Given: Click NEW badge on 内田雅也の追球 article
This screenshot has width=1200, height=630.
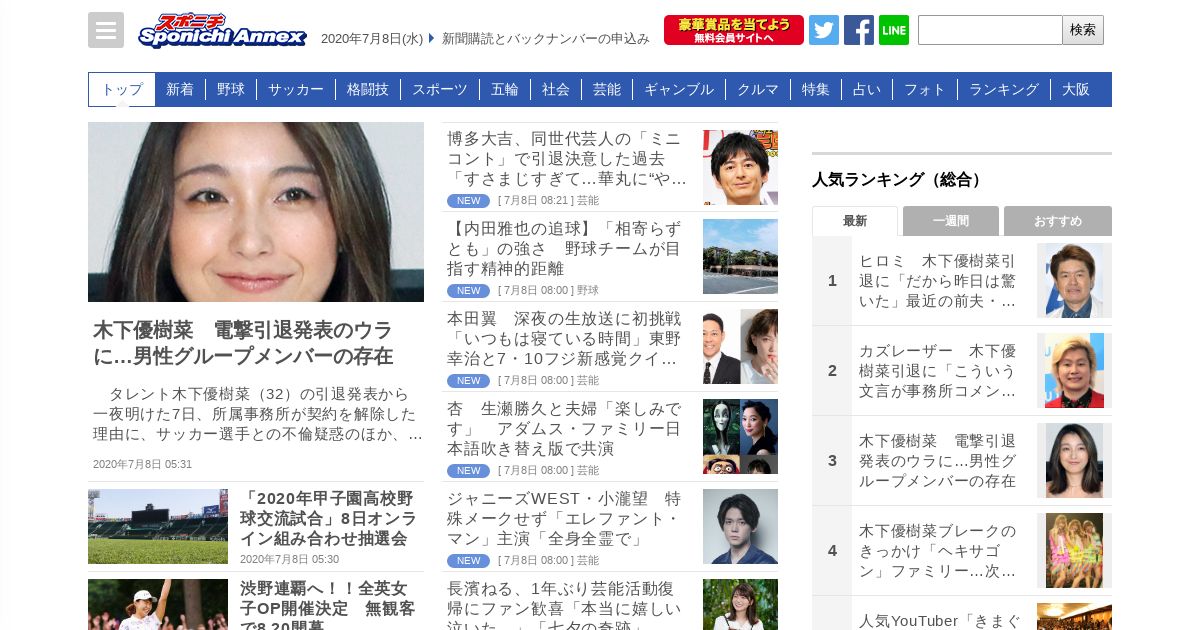Looking at the screenshot, I should coord(468,291).
